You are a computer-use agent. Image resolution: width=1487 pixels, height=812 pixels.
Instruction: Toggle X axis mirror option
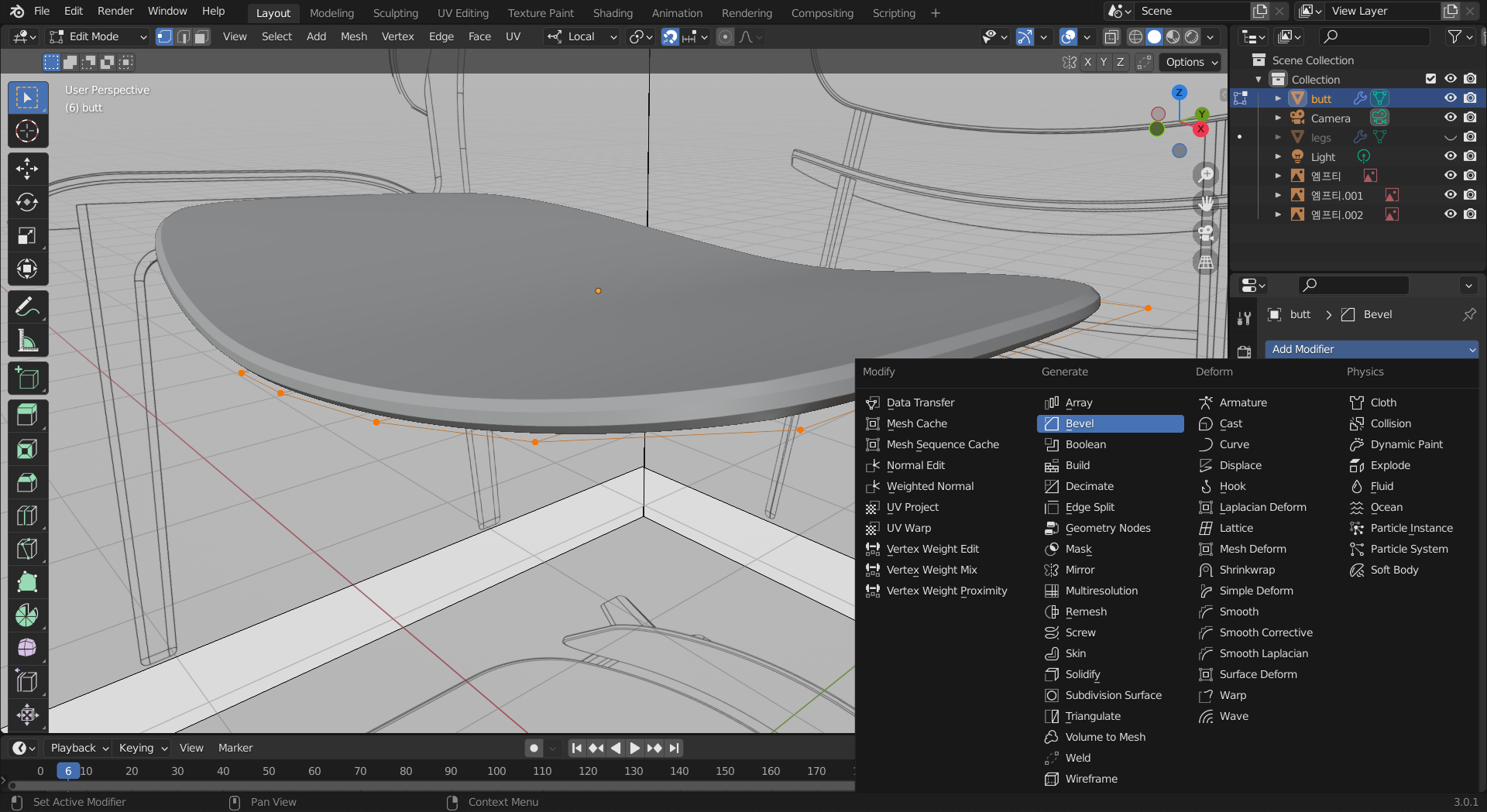tap(1087, 62)
